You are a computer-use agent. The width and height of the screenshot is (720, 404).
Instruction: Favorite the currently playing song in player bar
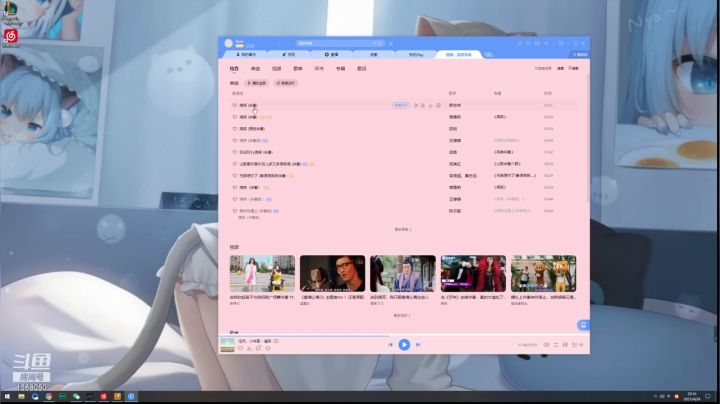241,348
